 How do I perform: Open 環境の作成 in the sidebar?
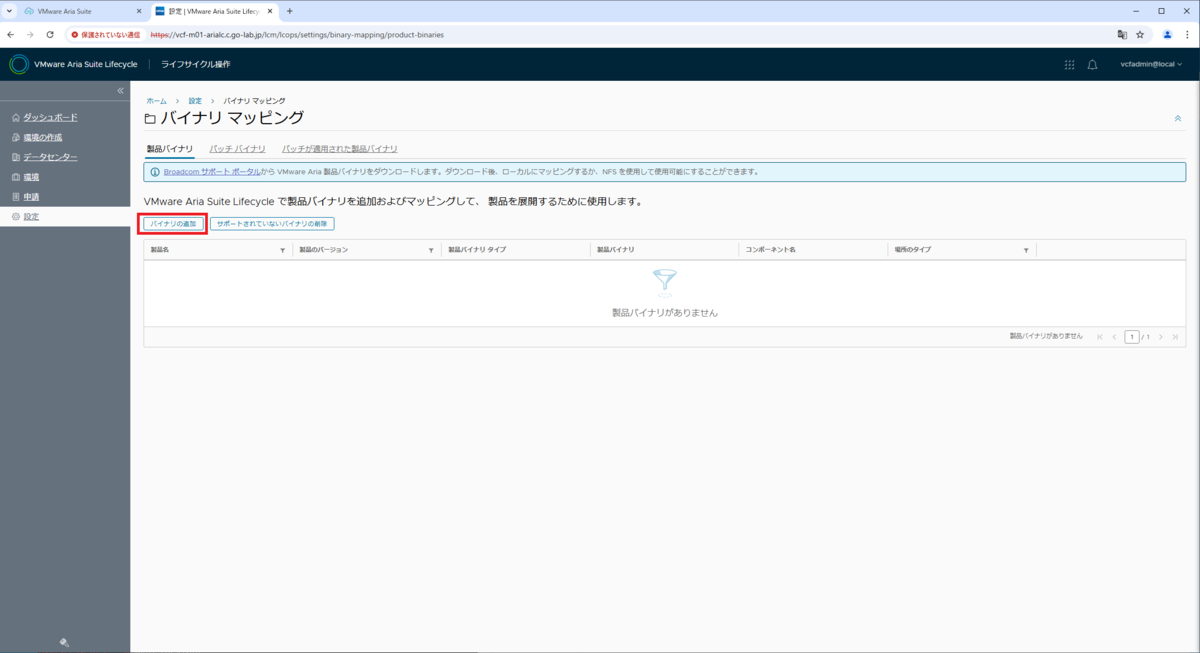43,137
